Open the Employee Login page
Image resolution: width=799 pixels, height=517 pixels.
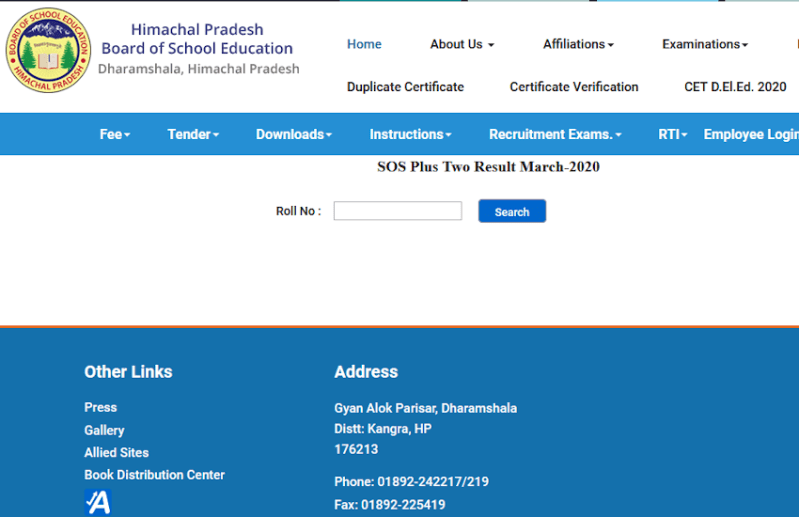click(x=750, y=134)
